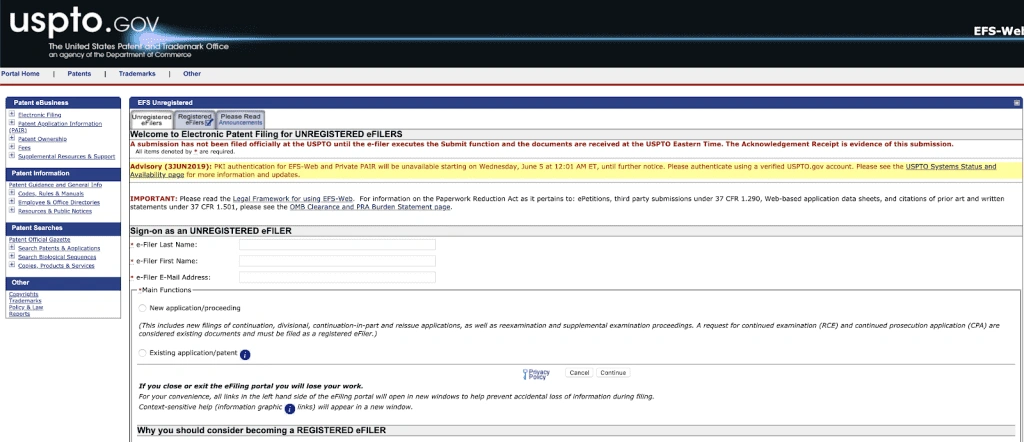Click the e-Filer First Name input field

pos(337,260)
